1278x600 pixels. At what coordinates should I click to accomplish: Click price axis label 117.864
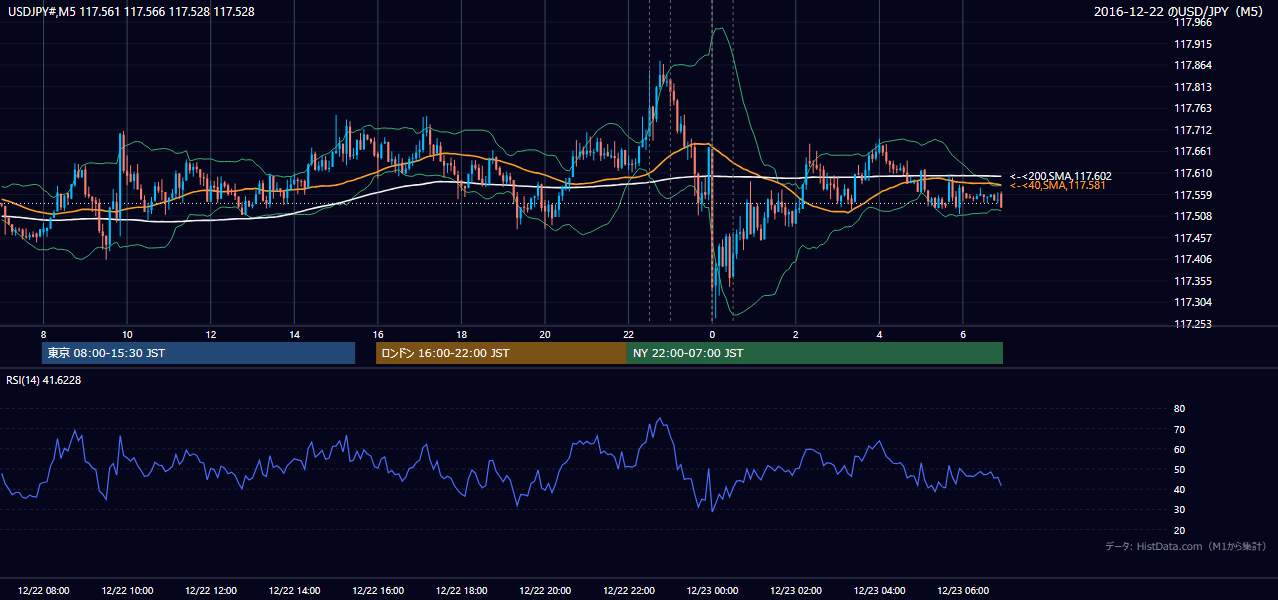tap(1194, 65)
